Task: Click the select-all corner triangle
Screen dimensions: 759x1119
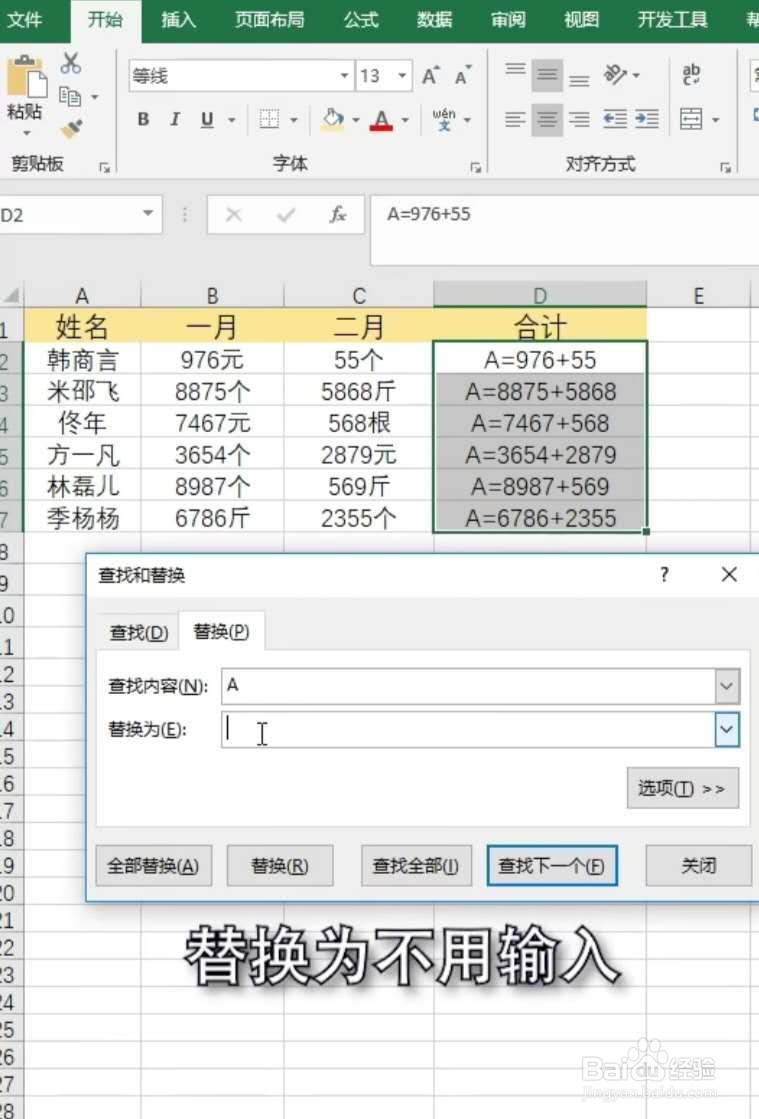Action: (11, 295)
